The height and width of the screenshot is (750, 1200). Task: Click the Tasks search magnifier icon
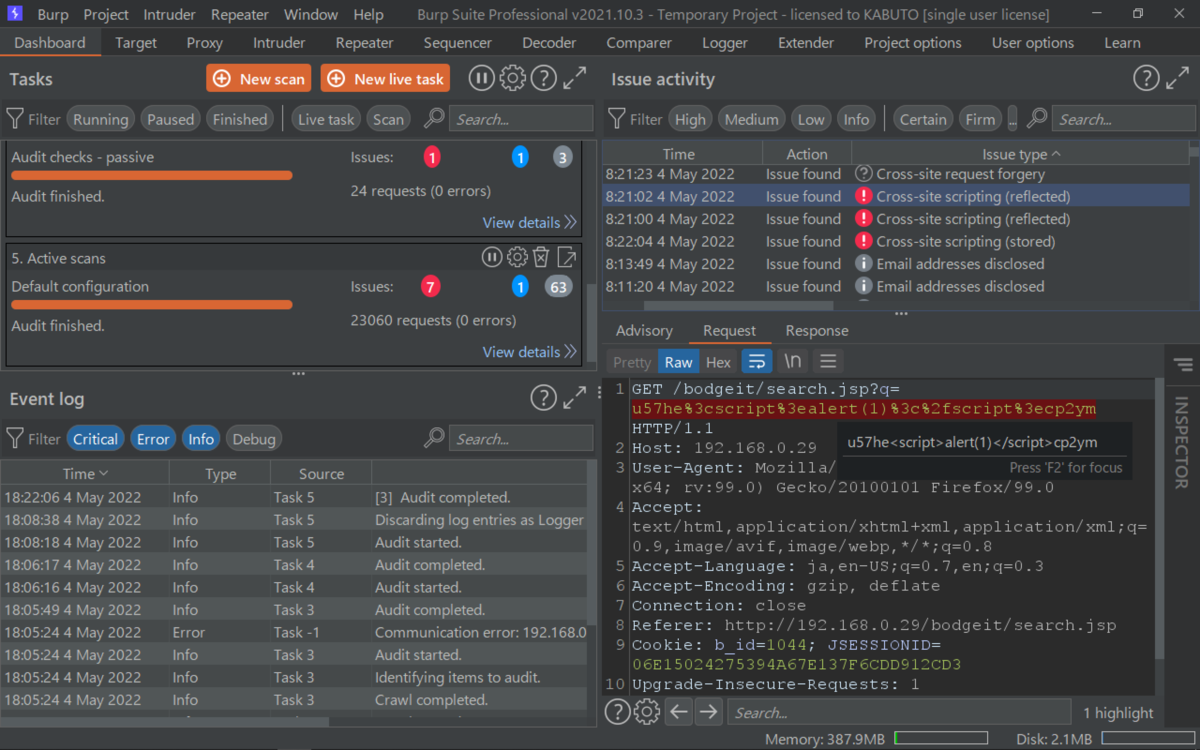coord(434,118)
